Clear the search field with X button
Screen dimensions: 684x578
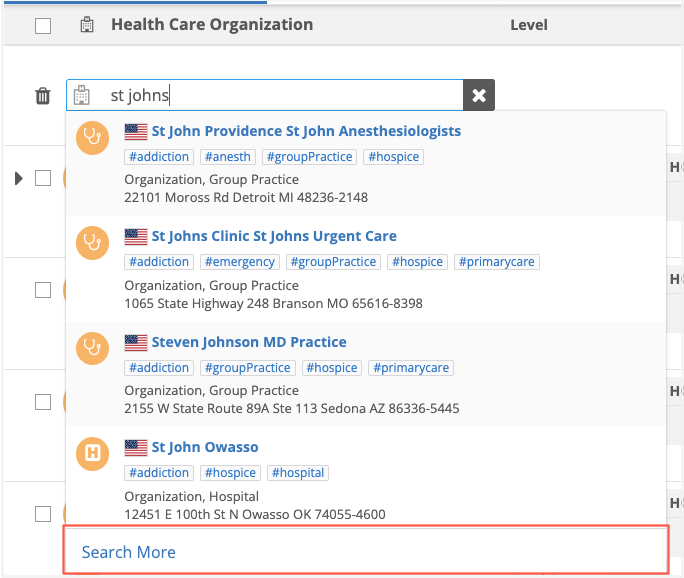pyautogui.click(x=479, y=96)
